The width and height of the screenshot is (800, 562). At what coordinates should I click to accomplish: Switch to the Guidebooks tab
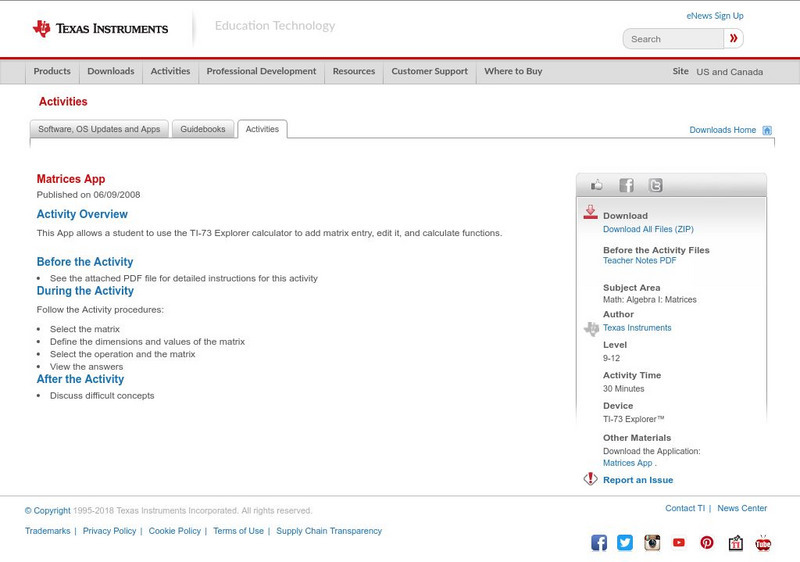(203, 129)
